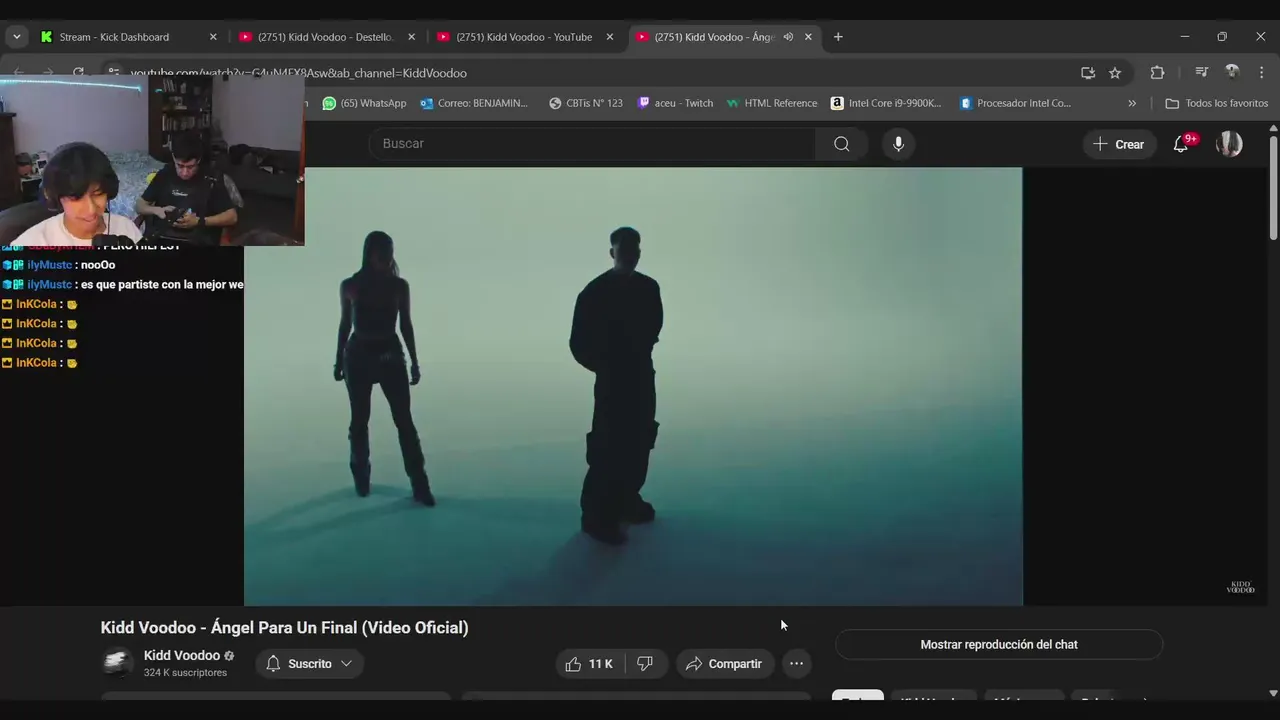Open the aceu - Twitch bookmark
Screen dimensions: 1280x720
point(675,103)
